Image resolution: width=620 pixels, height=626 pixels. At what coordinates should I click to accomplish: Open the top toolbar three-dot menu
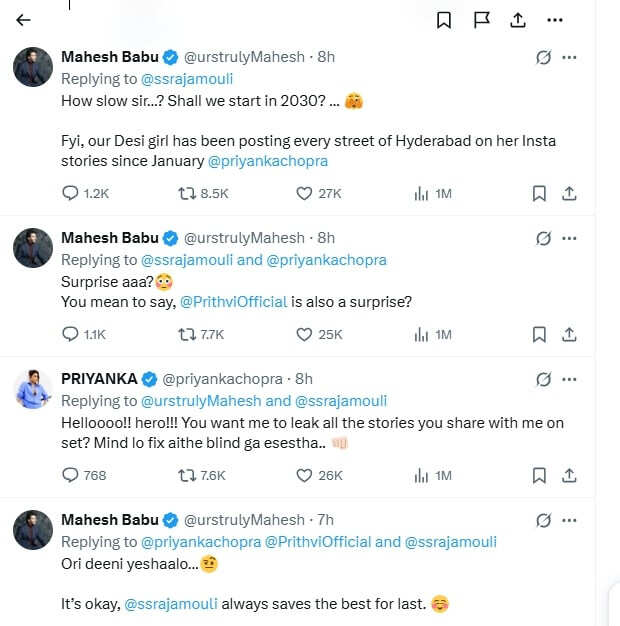(x=555, y=20)
